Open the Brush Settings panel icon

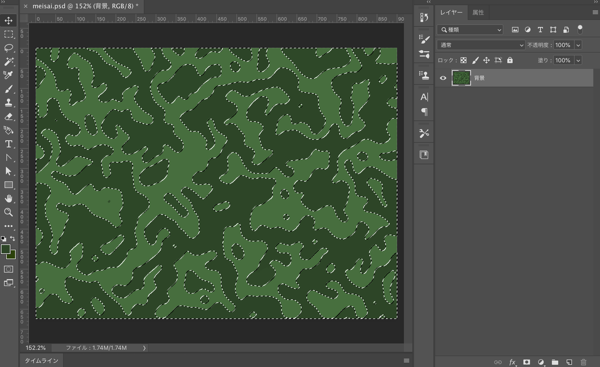point(424,39)
